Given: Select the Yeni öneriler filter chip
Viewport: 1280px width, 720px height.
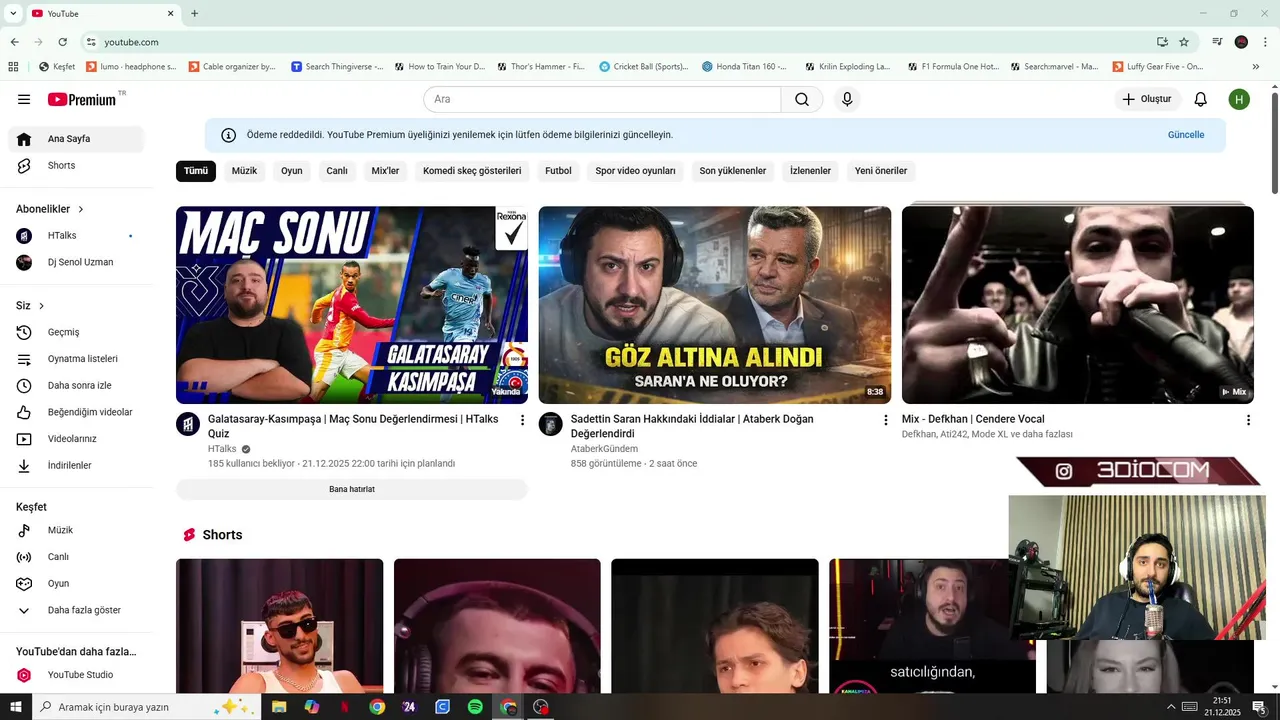Looking at the screenshot, I should click(x=881, y=171).
